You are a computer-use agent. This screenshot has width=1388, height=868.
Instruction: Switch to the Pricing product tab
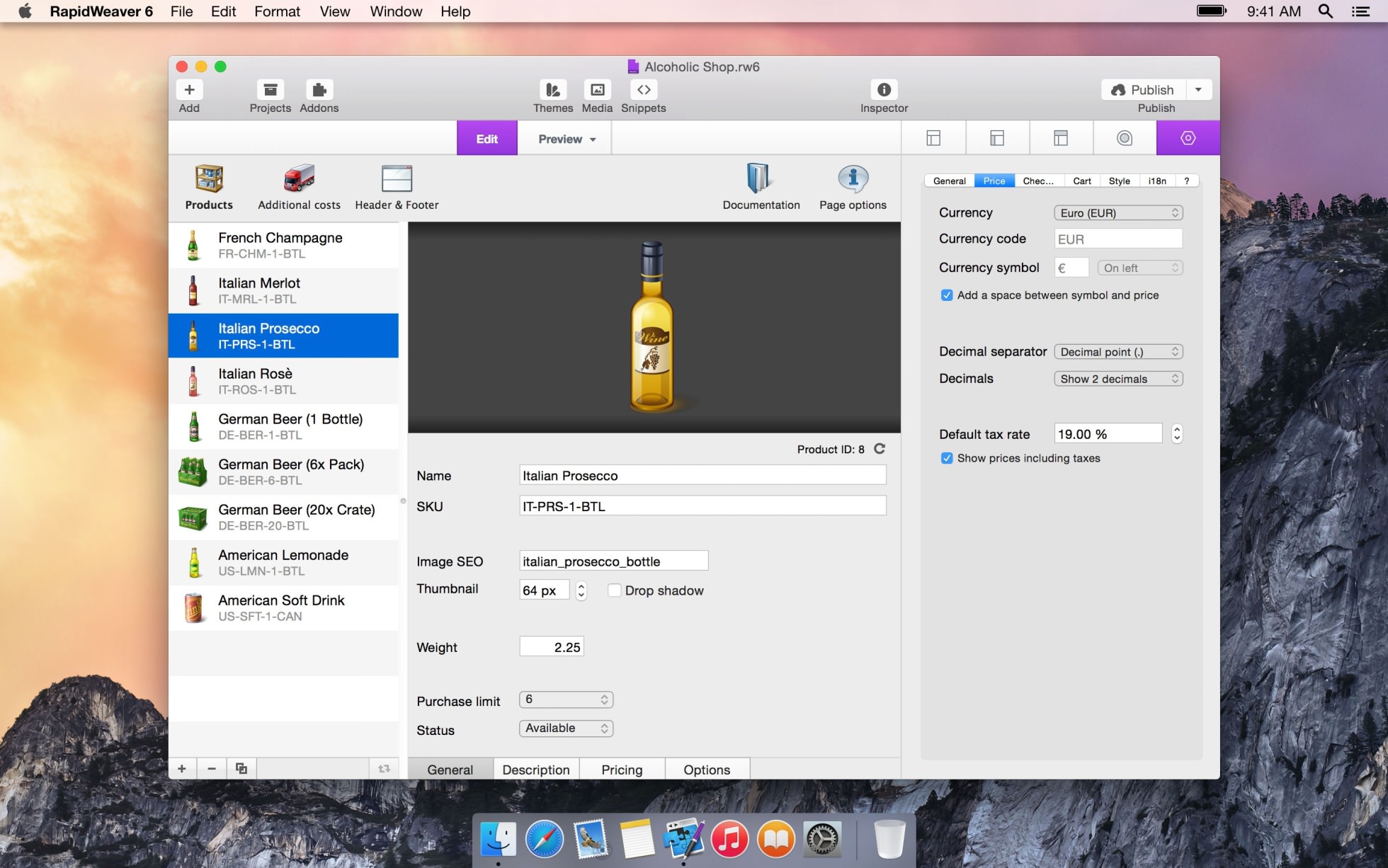(x=622, y=770)
